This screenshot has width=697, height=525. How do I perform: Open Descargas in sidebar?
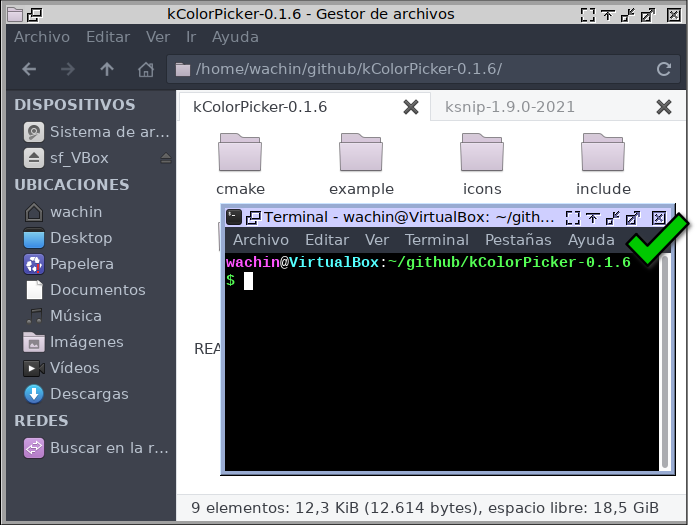(x=76, y=394)
